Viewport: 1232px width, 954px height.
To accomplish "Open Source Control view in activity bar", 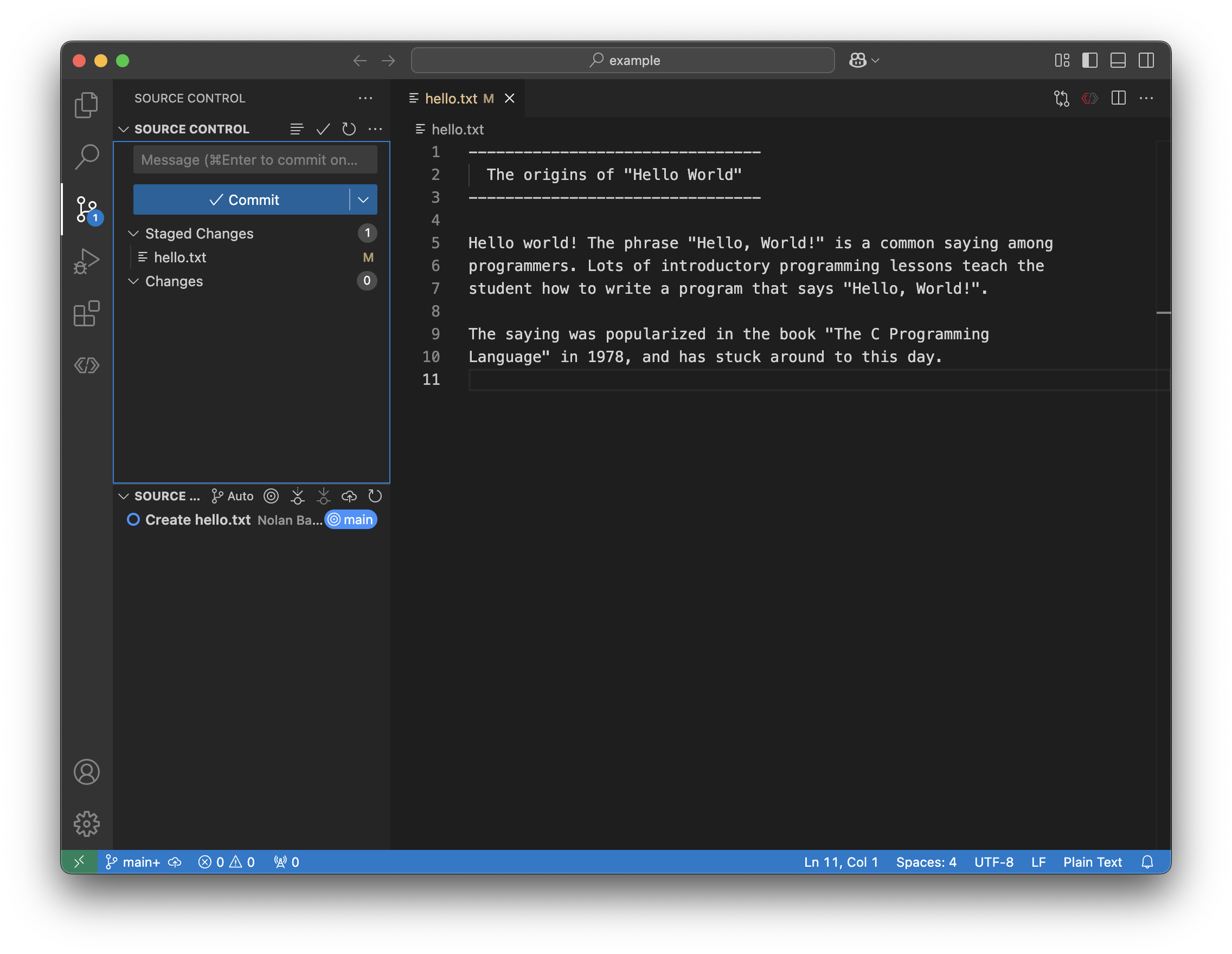I will pyautogui.click(x=86, y=209).
